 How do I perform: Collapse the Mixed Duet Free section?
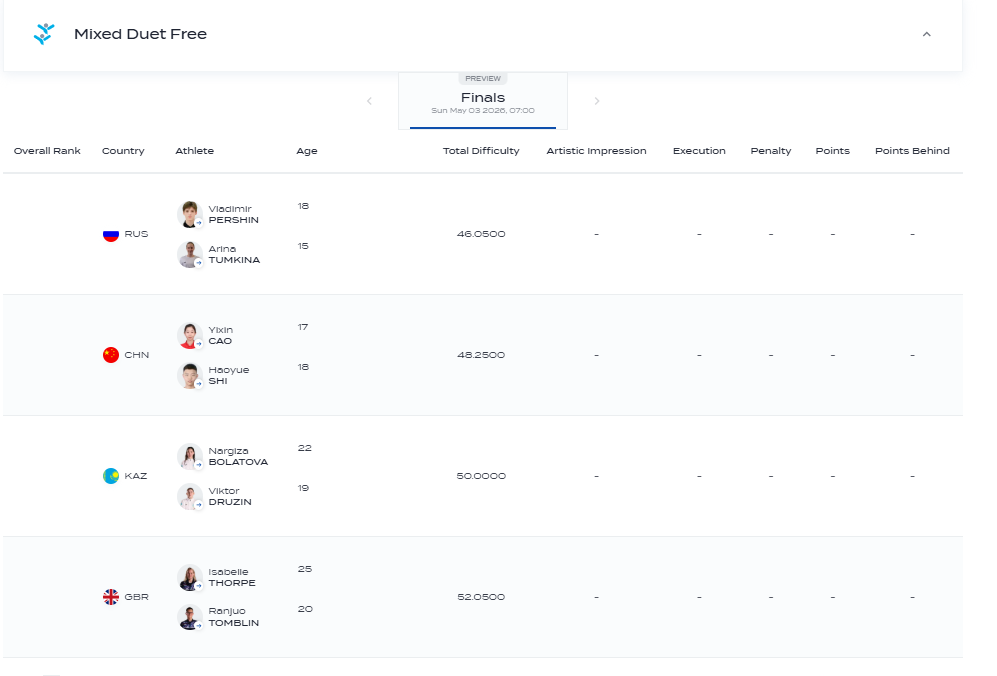[x=926, y=34]
